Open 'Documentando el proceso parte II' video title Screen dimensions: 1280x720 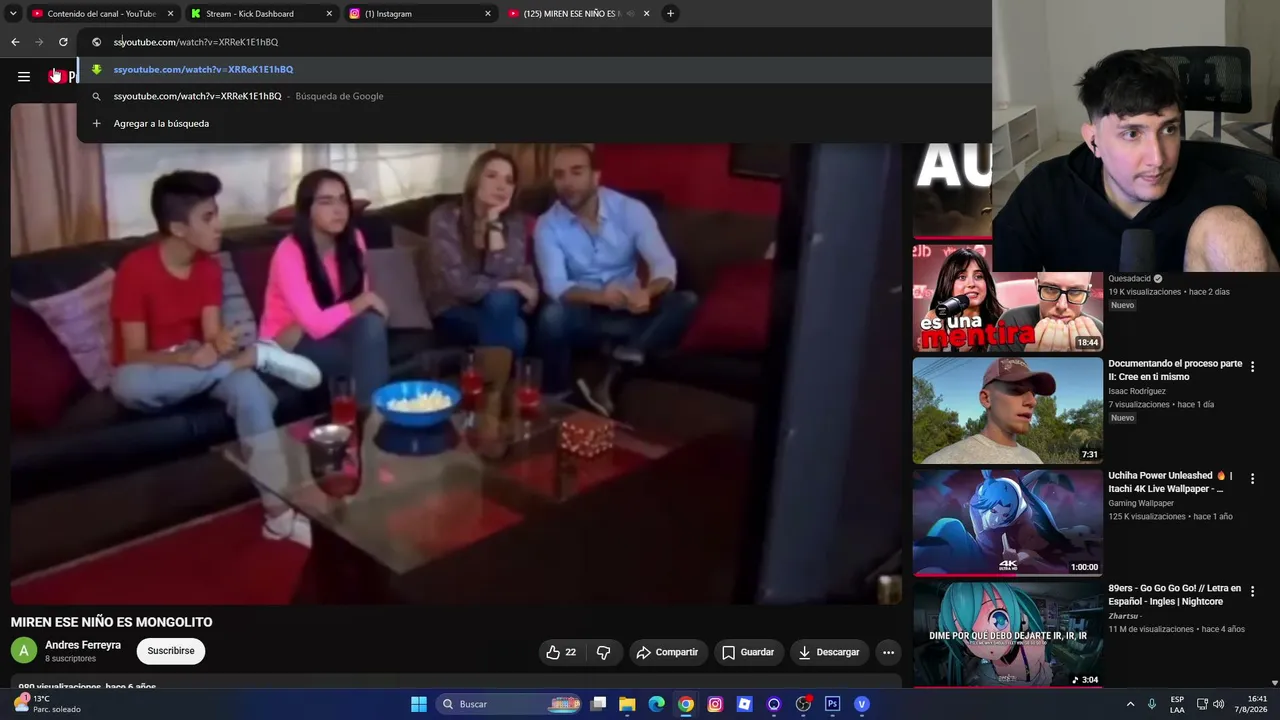tap(1175, 370)
